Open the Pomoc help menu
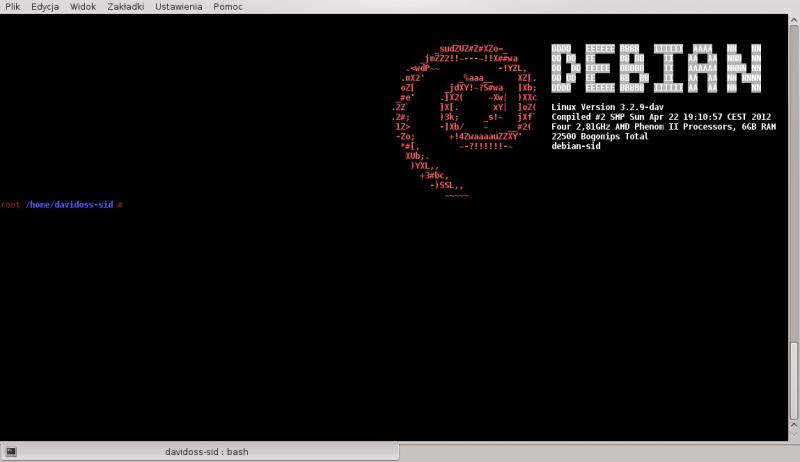The width and height of the screenshot is (800, 462). [228, 6]
